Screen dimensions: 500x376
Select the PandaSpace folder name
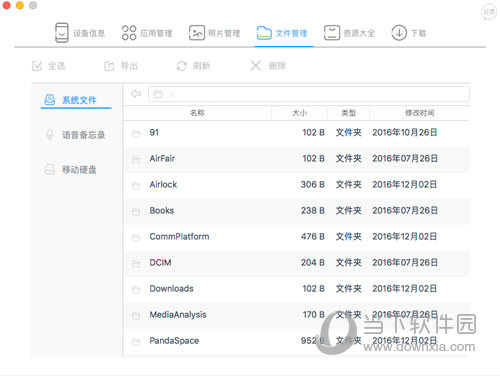tap(174, 340)
